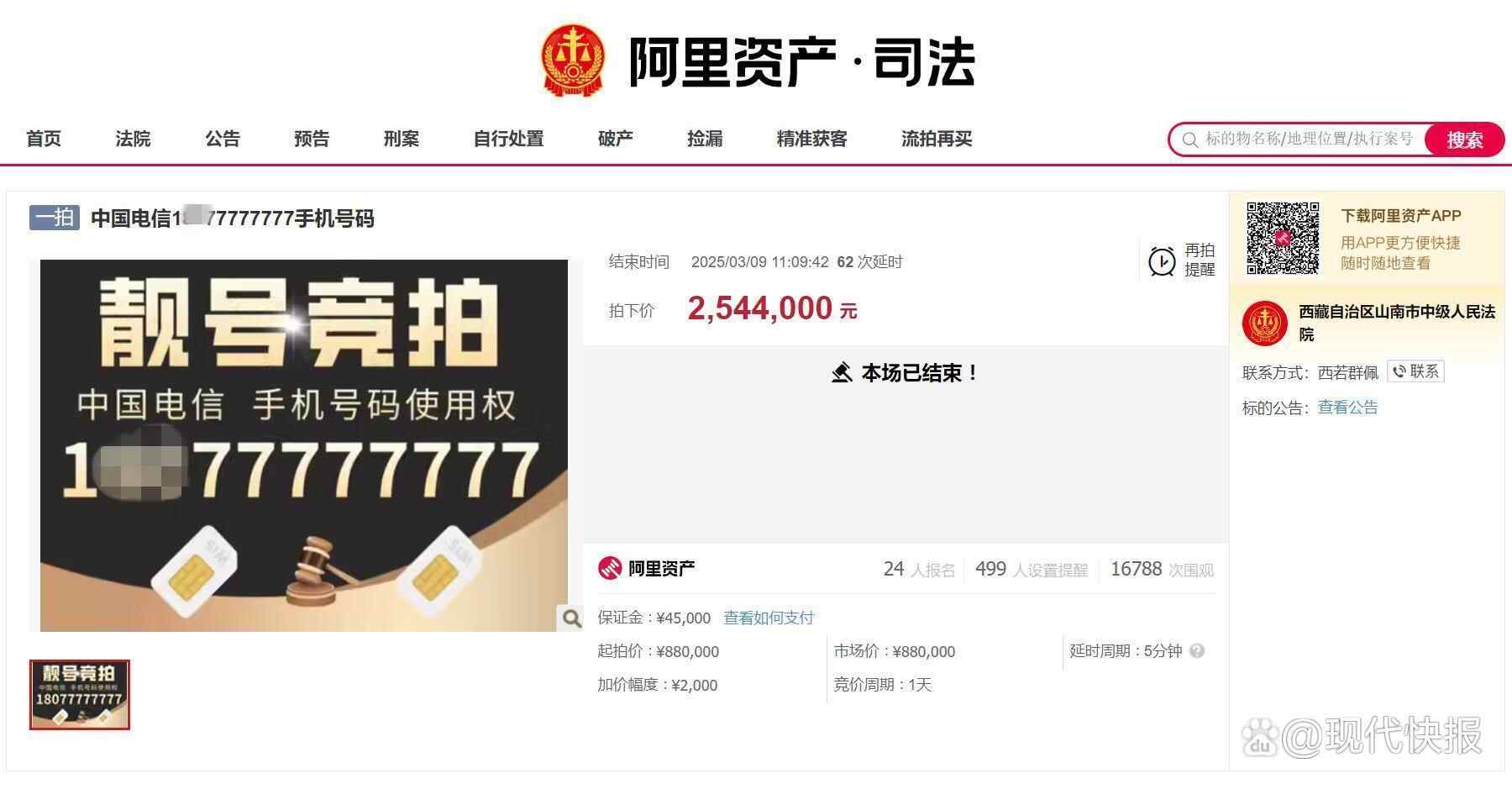
Task: Click the Shannan court emblem icon
Action: click(x=1265, y=323)
